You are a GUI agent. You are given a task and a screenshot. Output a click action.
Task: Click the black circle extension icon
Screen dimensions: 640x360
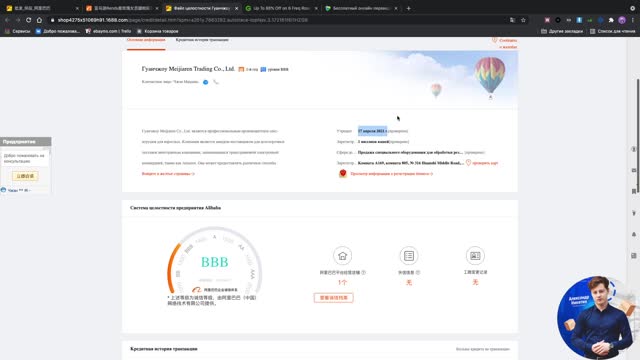click(558, 20)
